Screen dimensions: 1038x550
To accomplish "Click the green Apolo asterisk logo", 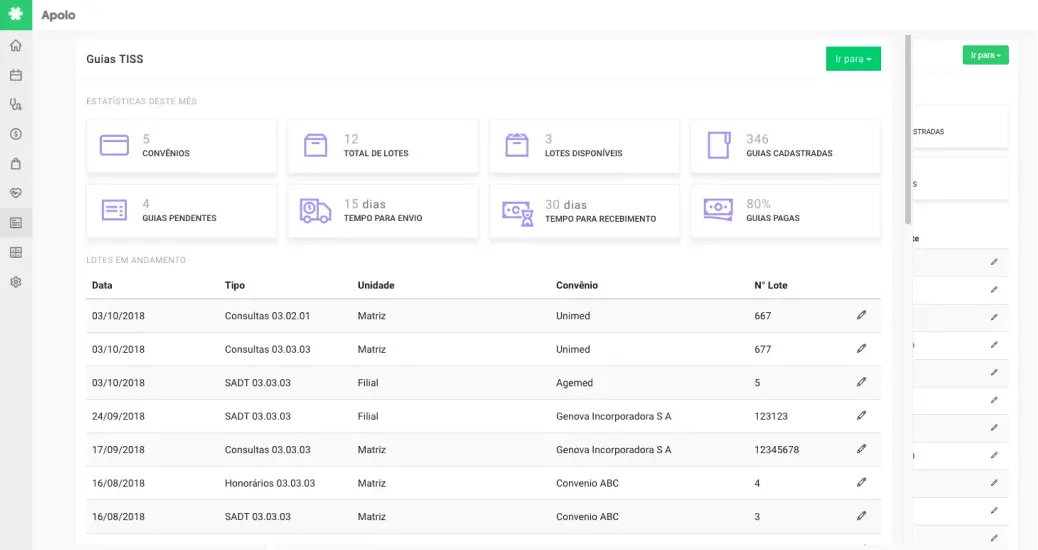I will point(16,15).
